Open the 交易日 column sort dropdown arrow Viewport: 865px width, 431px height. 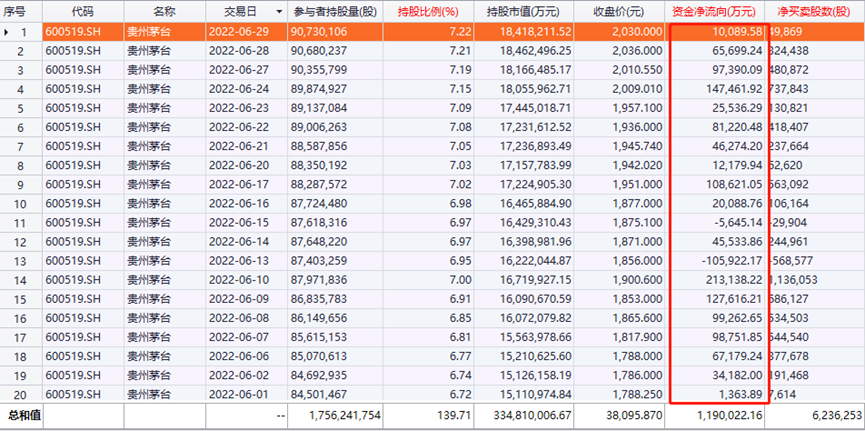[279, 12]
